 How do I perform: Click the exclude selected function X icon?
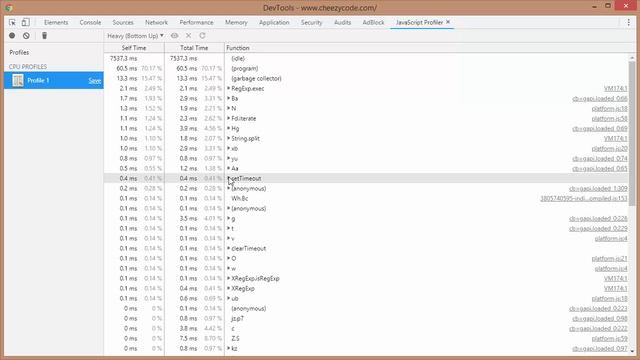pos(189,36)
